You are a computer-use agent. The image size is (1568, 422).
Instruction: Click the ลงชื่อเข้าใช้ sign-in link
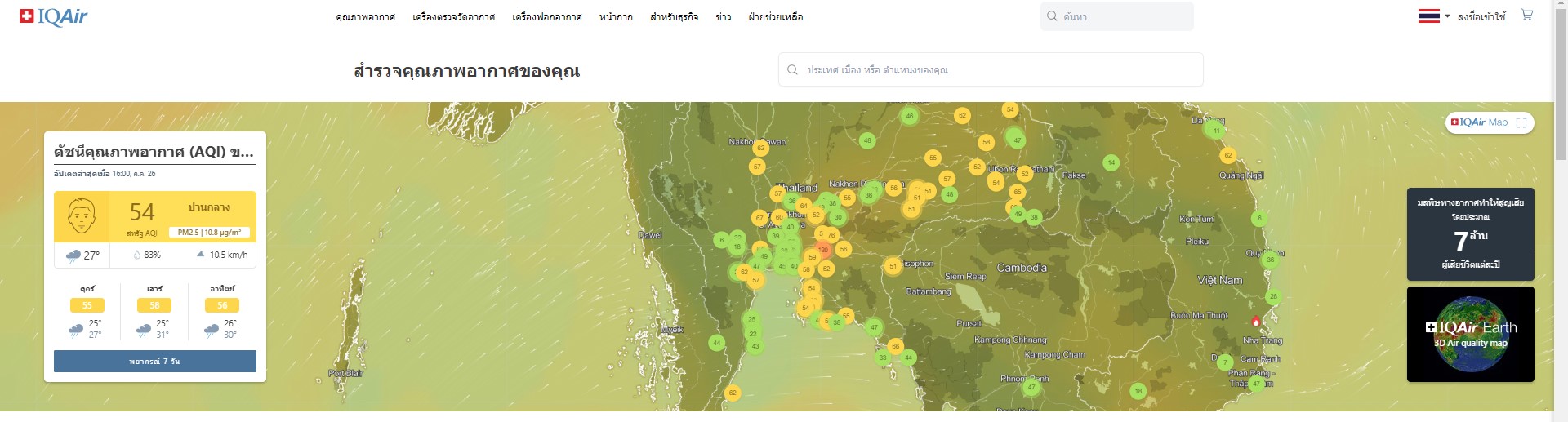coord(1481,17)
